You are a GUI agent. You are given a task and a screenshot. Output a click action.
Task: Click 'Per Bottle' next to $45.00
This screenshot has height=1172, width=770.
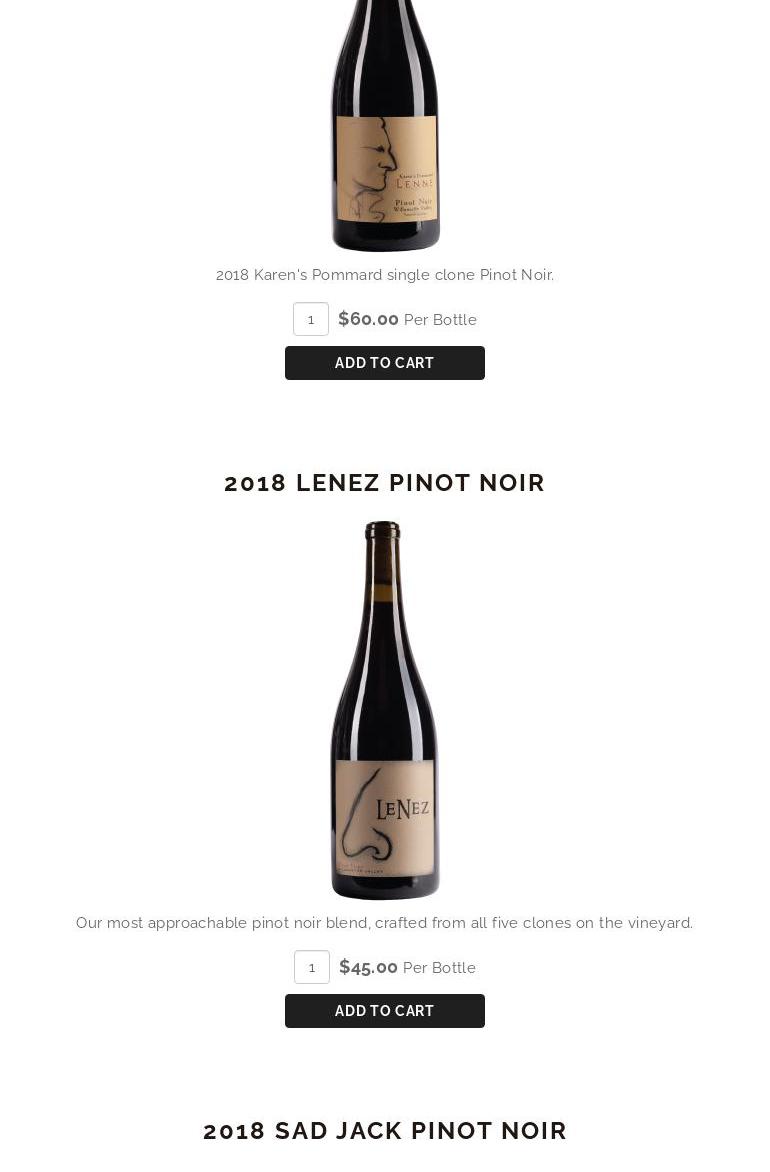440,968
